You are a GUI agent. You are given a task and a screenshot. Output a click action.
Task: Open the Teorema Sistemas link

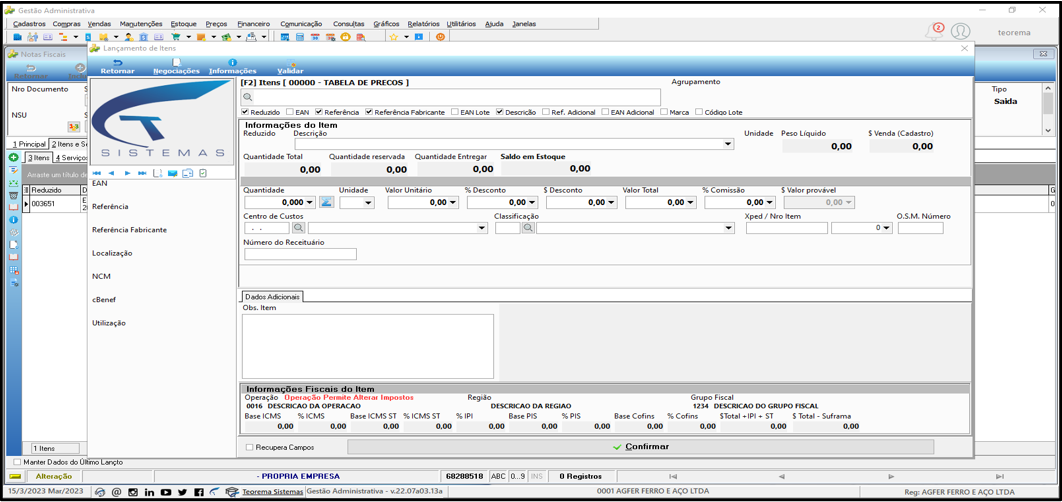coord(274,492)
